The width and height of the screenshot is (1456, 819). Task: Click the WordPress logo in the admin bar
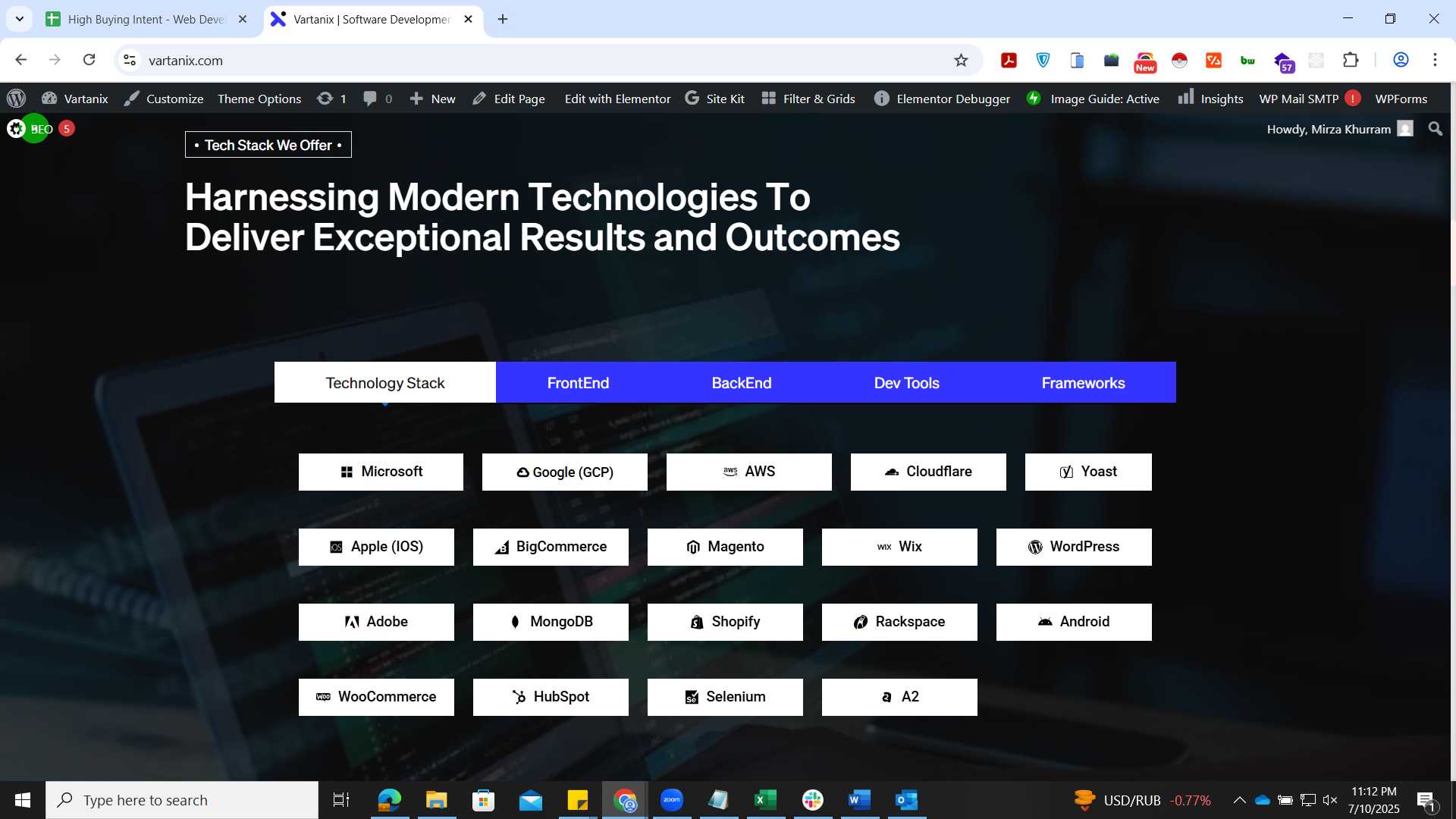point(16,99)
